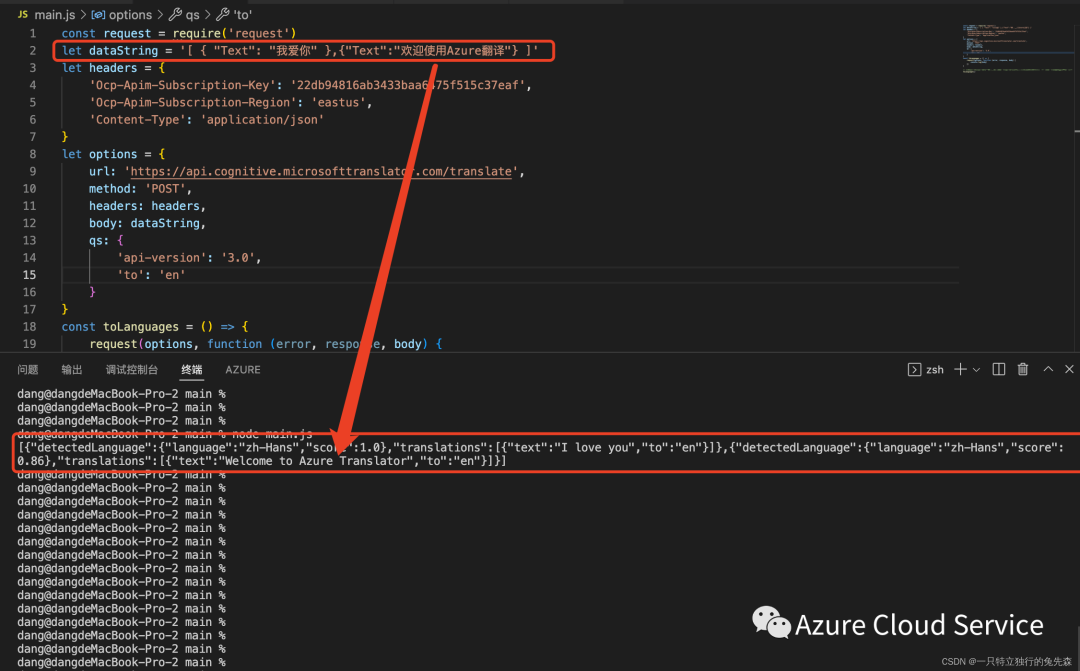
Task: Select the 终端 tab
Action: (x=191, y=370)
